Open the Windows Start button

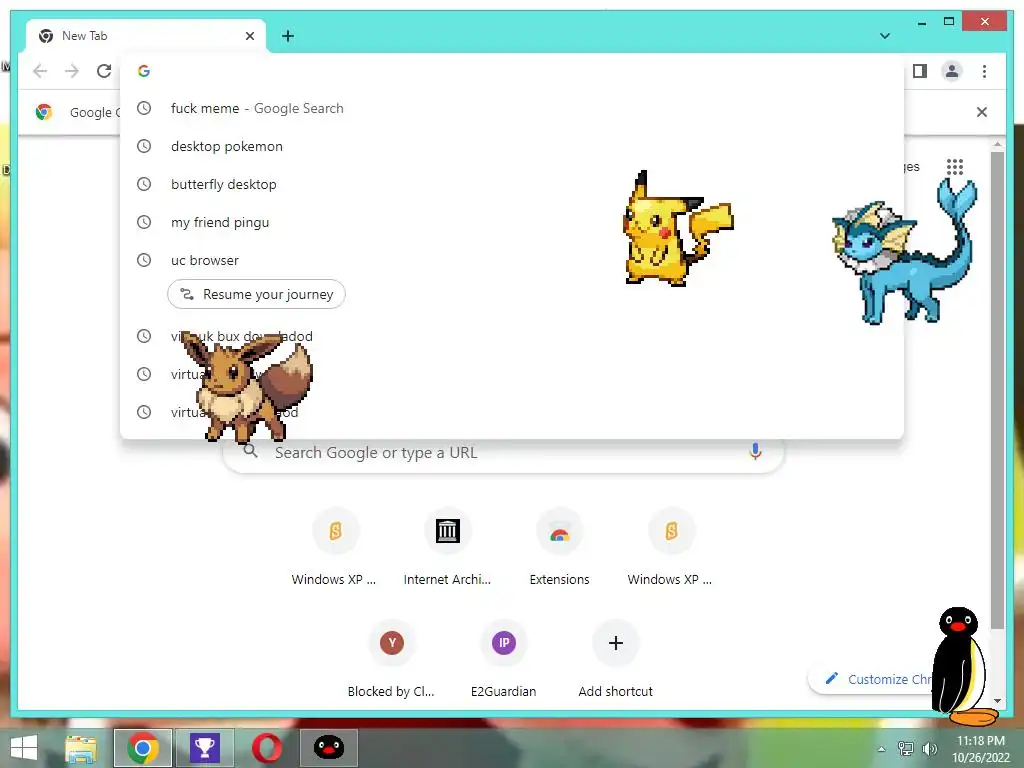24,748
